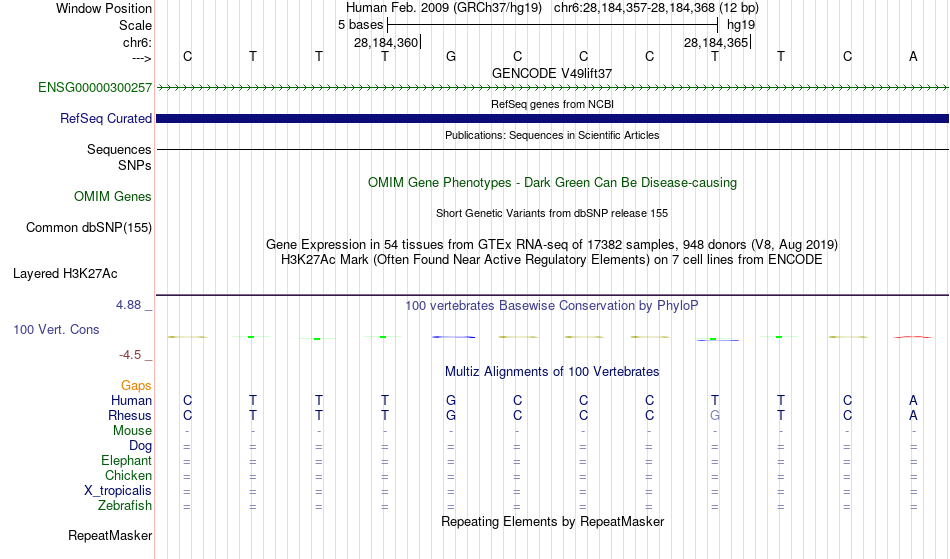This screenshot has height=559, width=950.
Task: Click the G base in the chr6 sequence row
Action: (451, 57)
